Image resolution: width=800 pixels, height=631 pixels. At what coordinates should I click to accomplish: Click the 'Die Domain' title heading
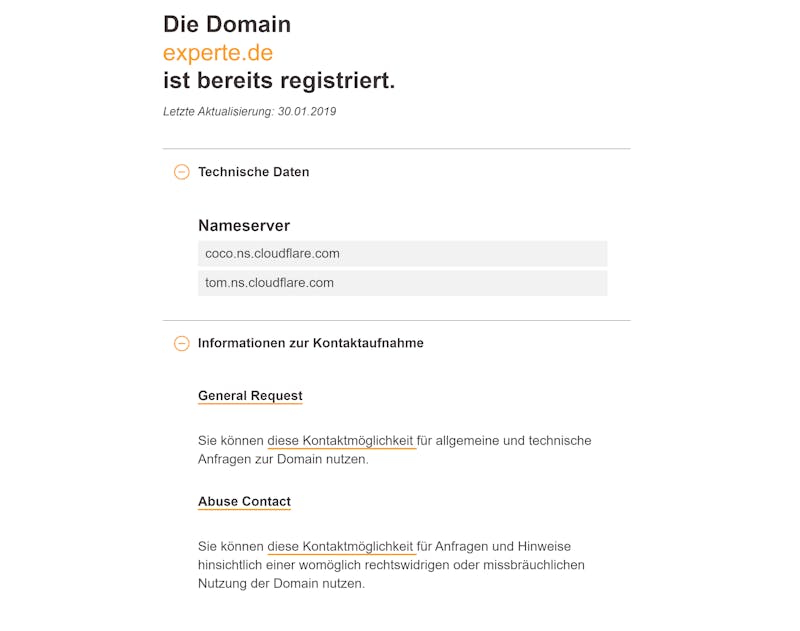tap(227, 24)
